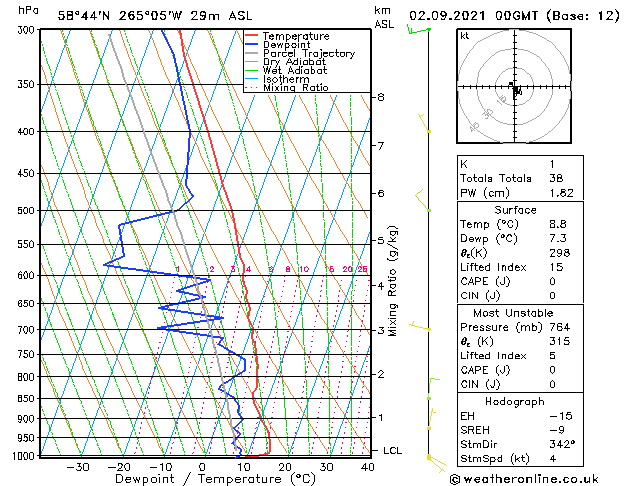The height and width of the screenshot is (486, 629).
Task: Click the Hodograph section heading in table
Action: (x=515, y=402)
